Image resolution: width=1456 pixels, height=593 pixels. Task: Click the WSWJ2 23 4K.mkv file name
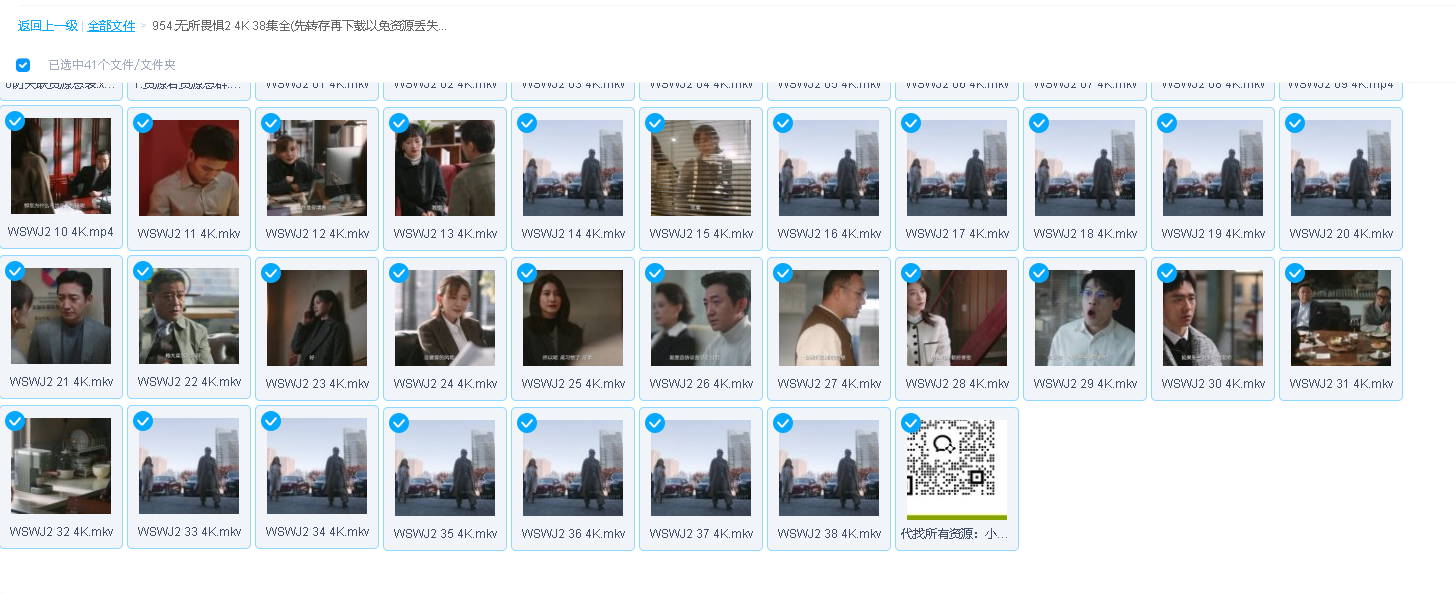[x=317, y=383]
